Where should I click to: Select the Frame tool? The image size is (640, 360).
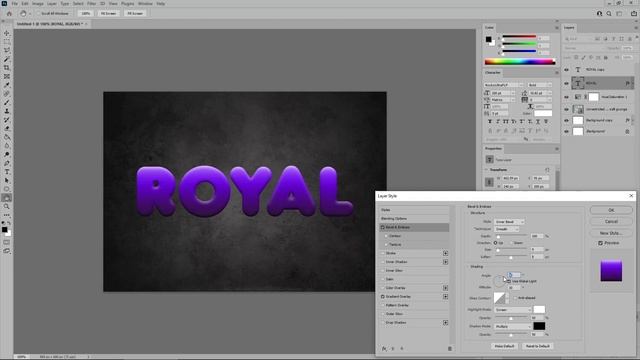(7, 76)
